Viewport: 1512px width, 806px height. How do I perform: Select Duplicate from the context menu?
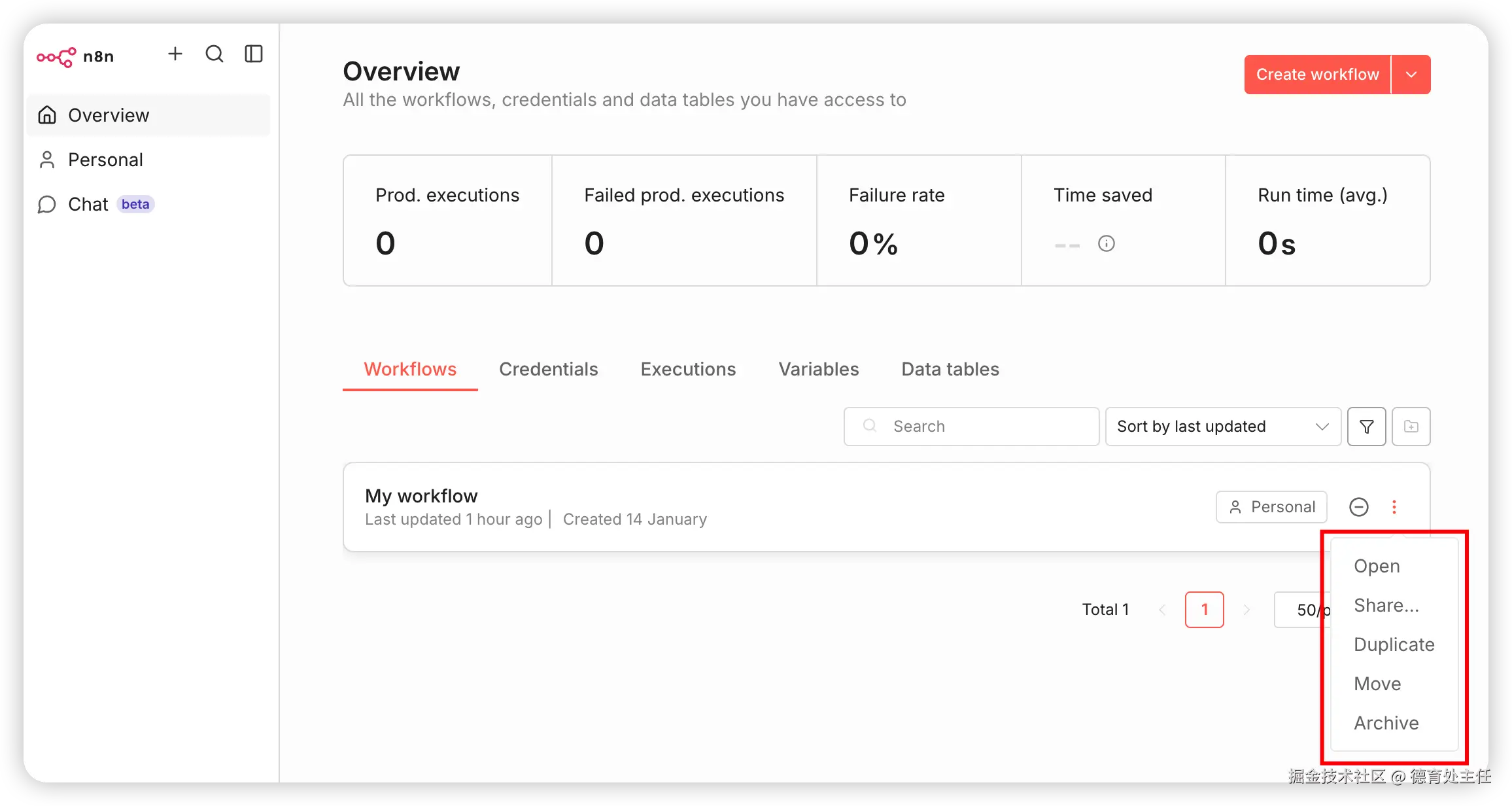(x=1394, y=644)
